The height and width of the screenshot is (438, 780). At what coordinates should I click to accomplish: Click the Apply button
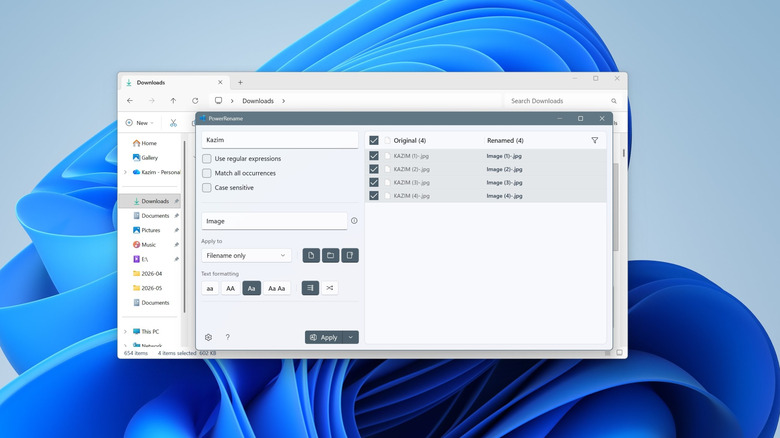coord(324,337)
